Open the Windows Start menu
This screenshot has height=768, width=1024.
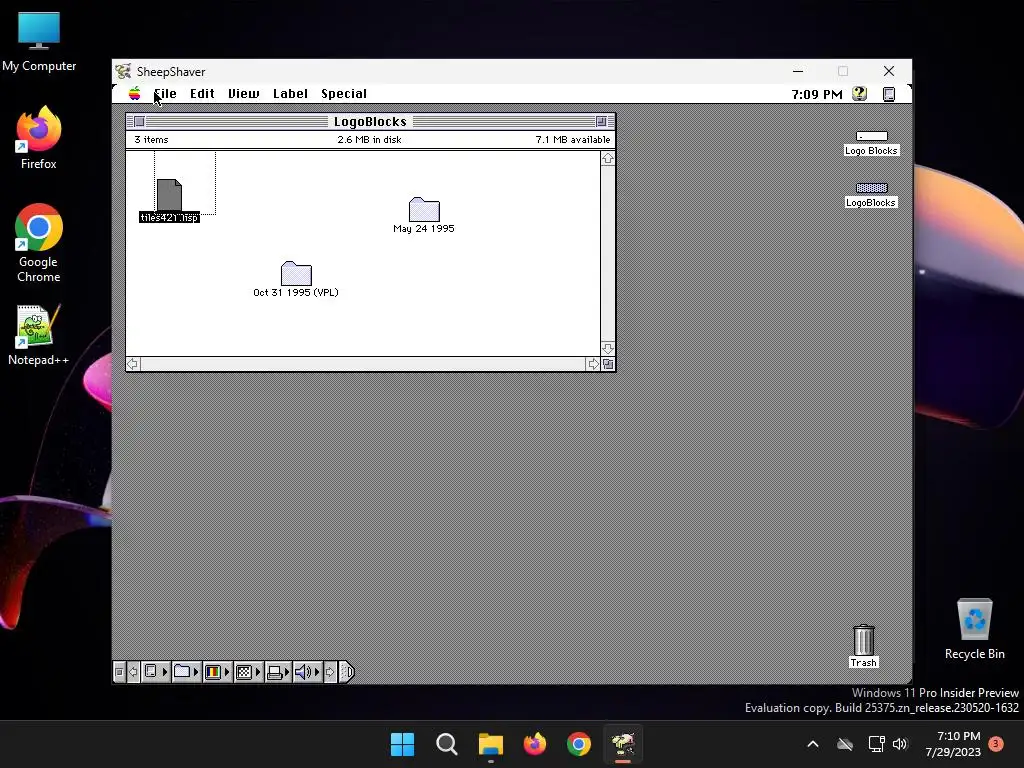(x=402, y=744)
